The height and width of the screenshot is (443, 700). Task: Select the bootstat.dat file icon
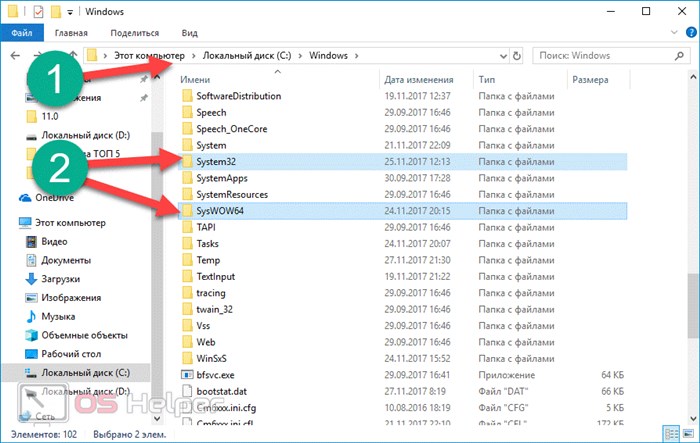(188, 391)
